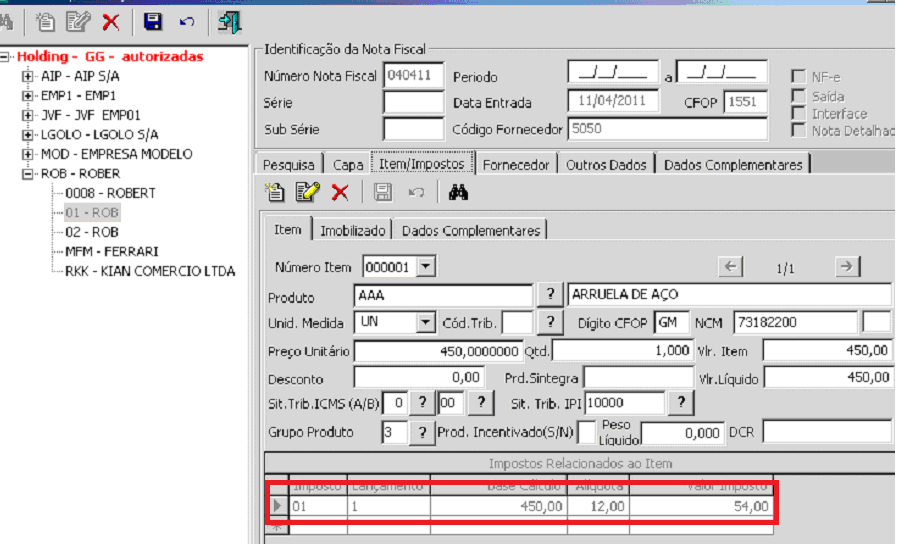Enable the NF-e checkbox
Image resolution: width=897 pixels, height=544 pixels.
(x=799, y=77)
